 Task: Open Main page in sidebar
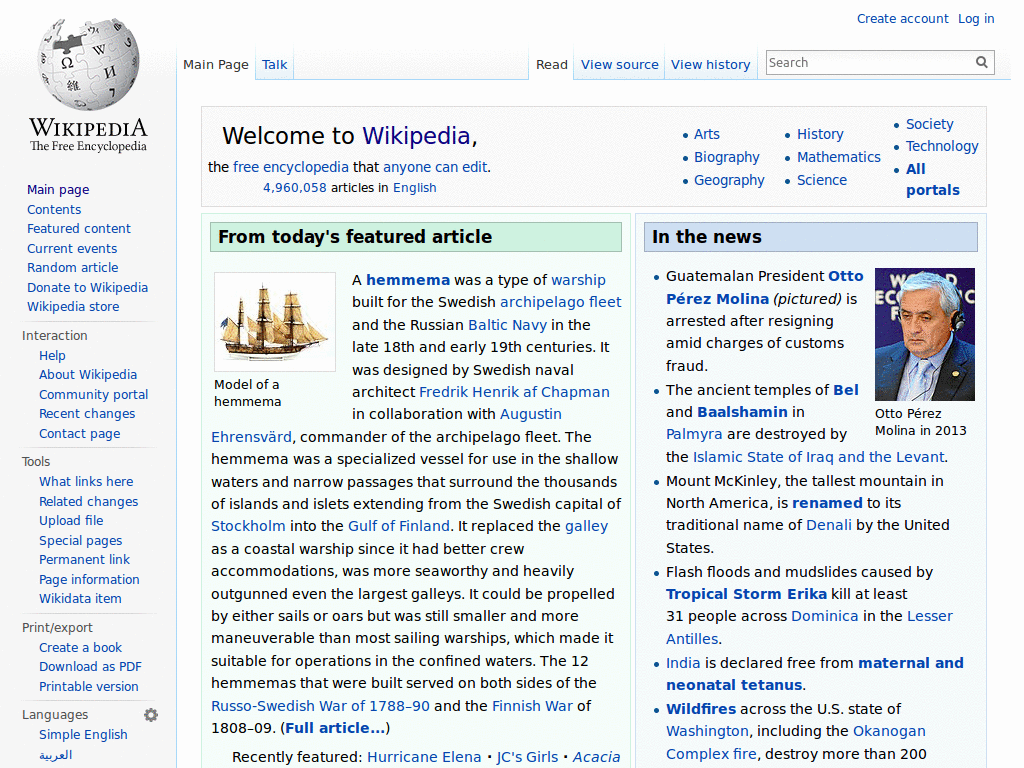[58, 190]
